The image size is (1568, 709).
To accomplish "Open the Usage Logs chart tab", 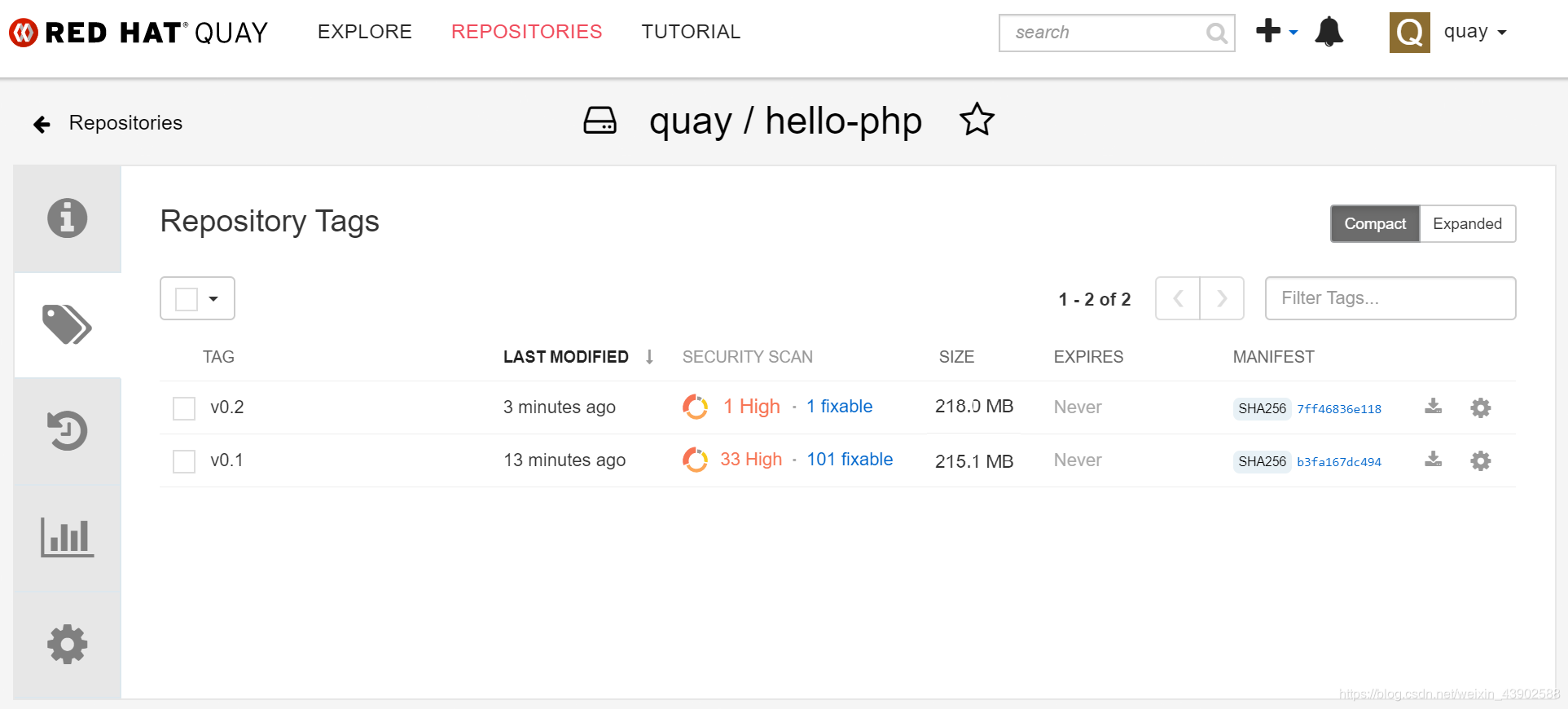I will [x=68, y=538].
